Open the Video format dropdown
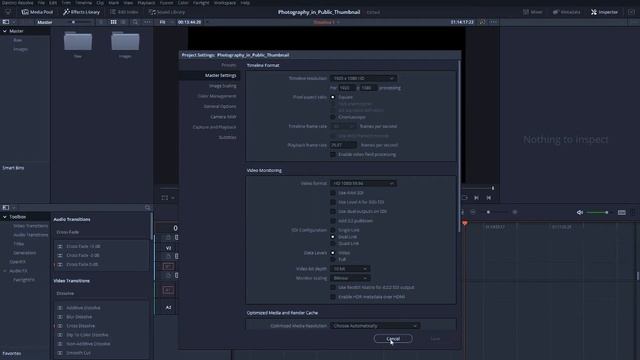Image resolution: width=640 pixels, height=360 pixels. [x=363, y=184]
